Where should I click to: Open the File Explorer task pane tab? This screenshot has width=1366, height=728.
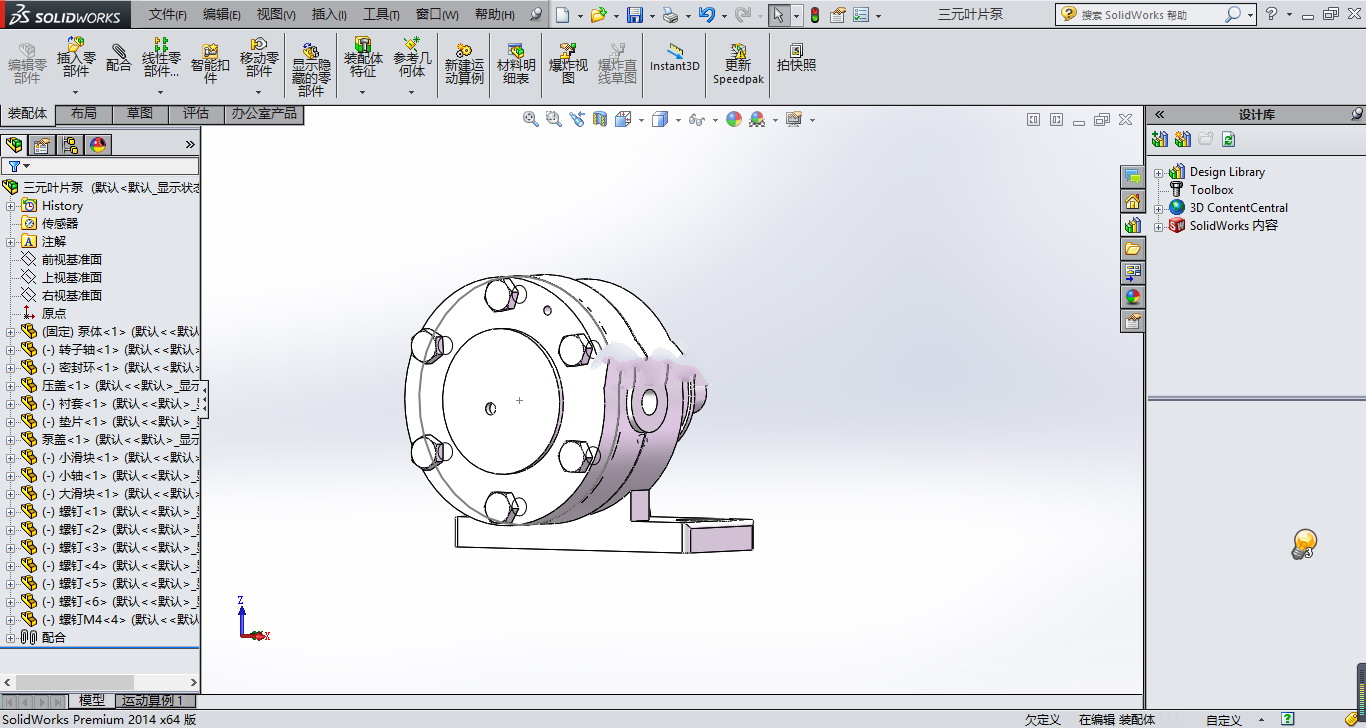(x=1132, y=248)
